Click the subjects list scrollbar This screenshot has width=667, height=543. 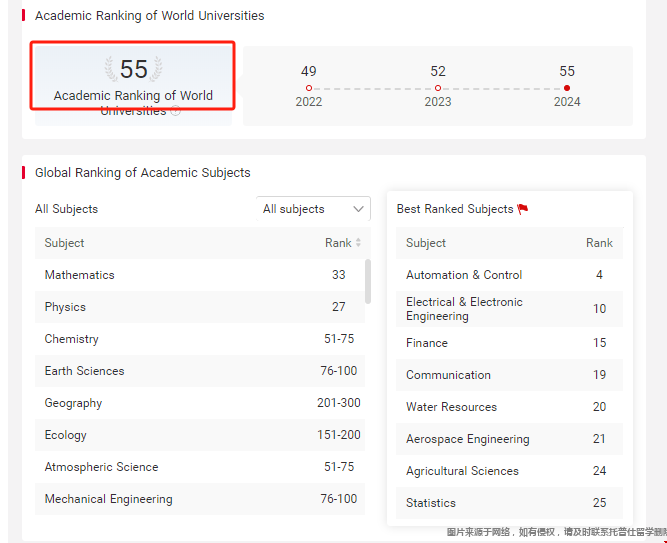click(x=368, y=281)
